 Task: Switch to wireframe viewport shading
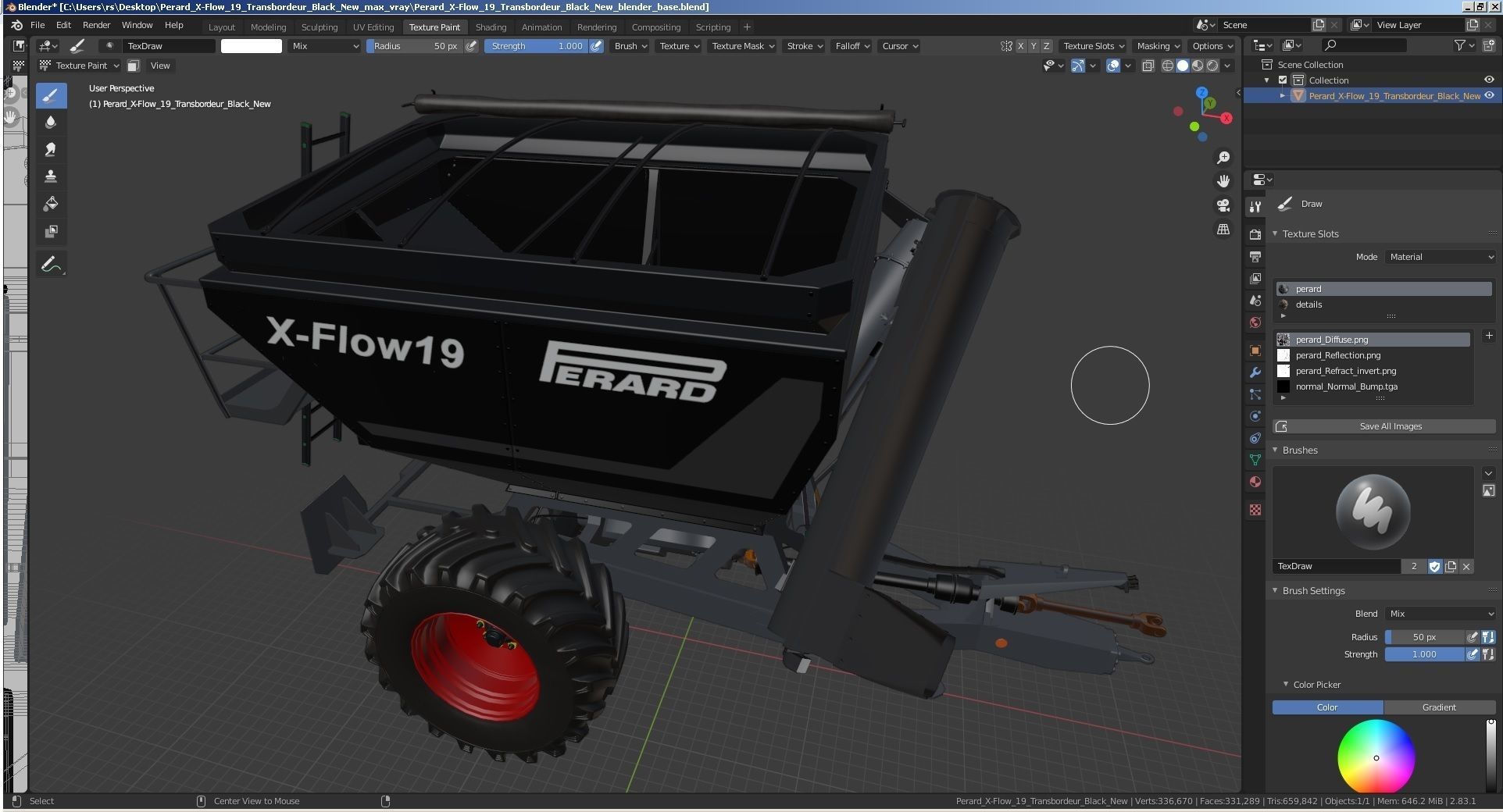[x=1168, y=66]
